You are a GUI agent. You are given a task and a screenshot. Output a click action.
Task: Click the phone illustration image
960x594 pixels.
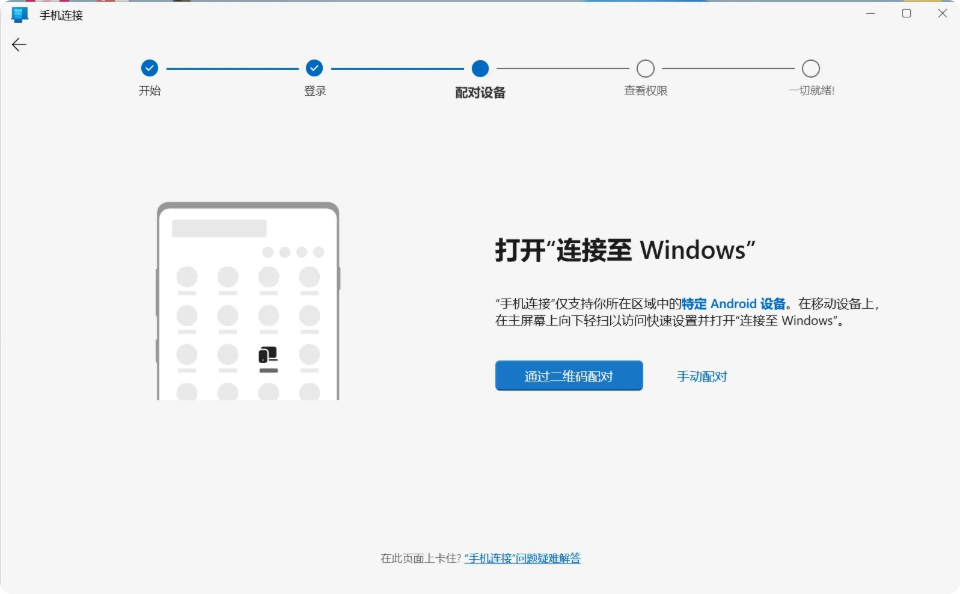click(x=248, y=301)
